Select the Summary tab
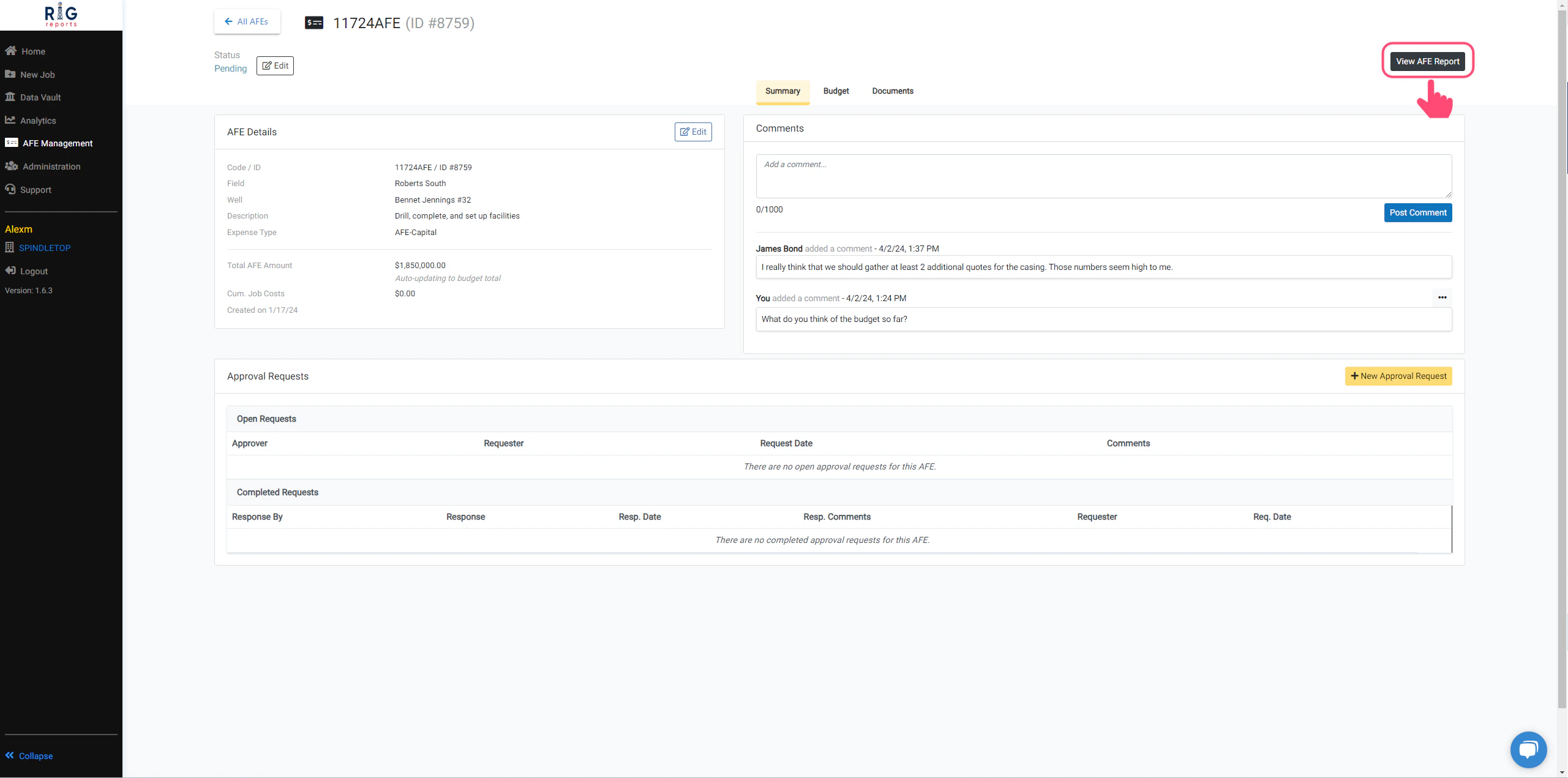This screenshot has height=778, width=1568. (782, 91)
